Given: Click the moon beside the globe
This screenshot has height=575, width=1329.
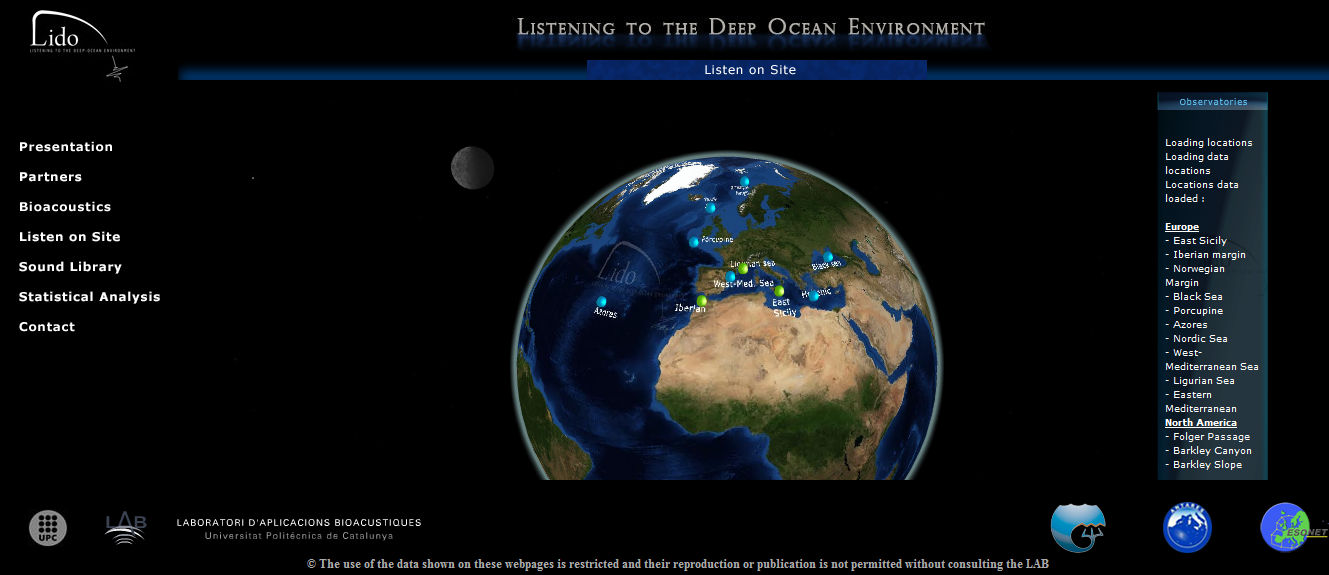Looking at the screenshot, I should 472,168.
